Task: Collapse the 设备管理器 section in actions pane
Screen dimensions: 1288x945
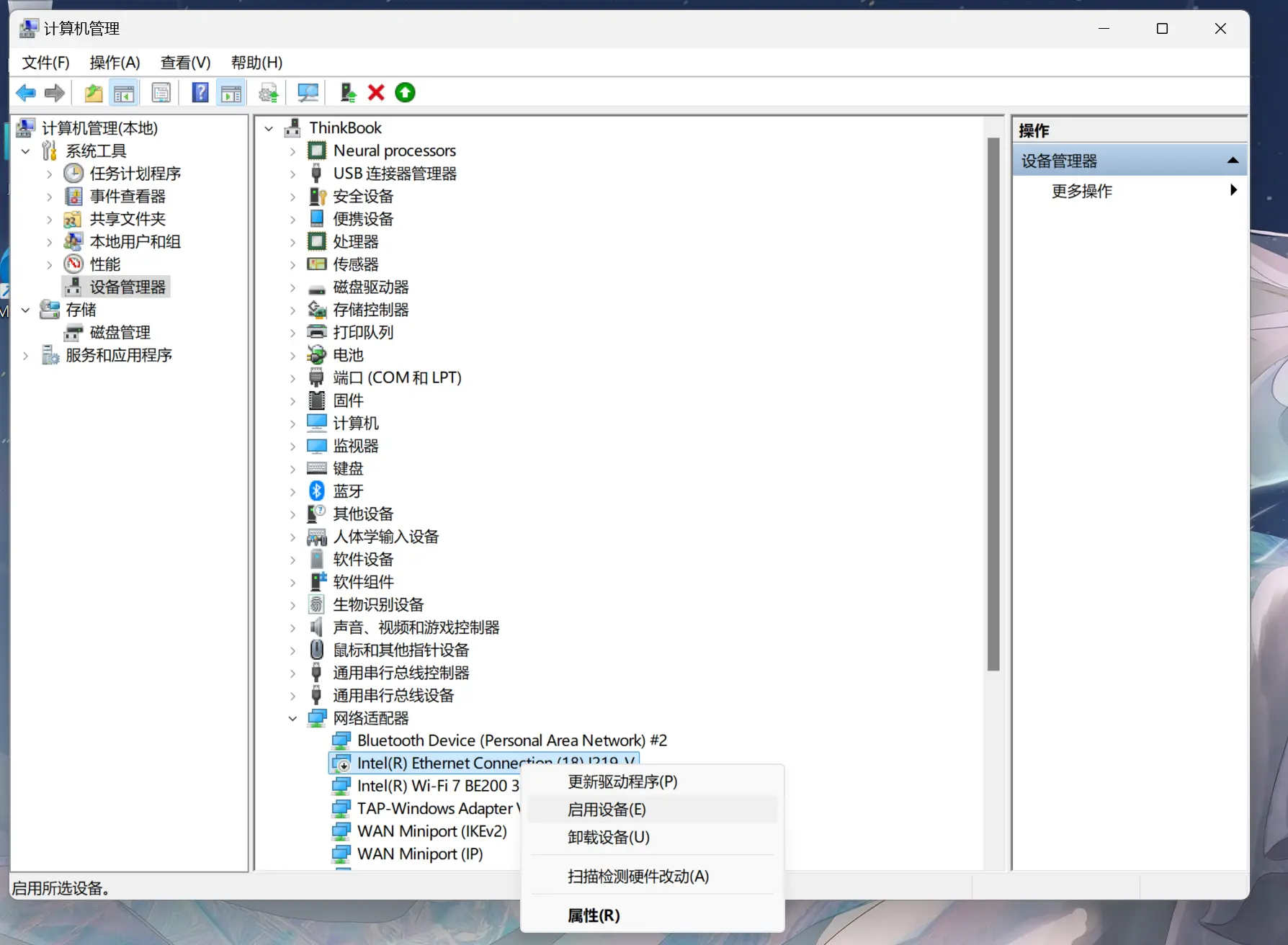Action: (1233, 161)
